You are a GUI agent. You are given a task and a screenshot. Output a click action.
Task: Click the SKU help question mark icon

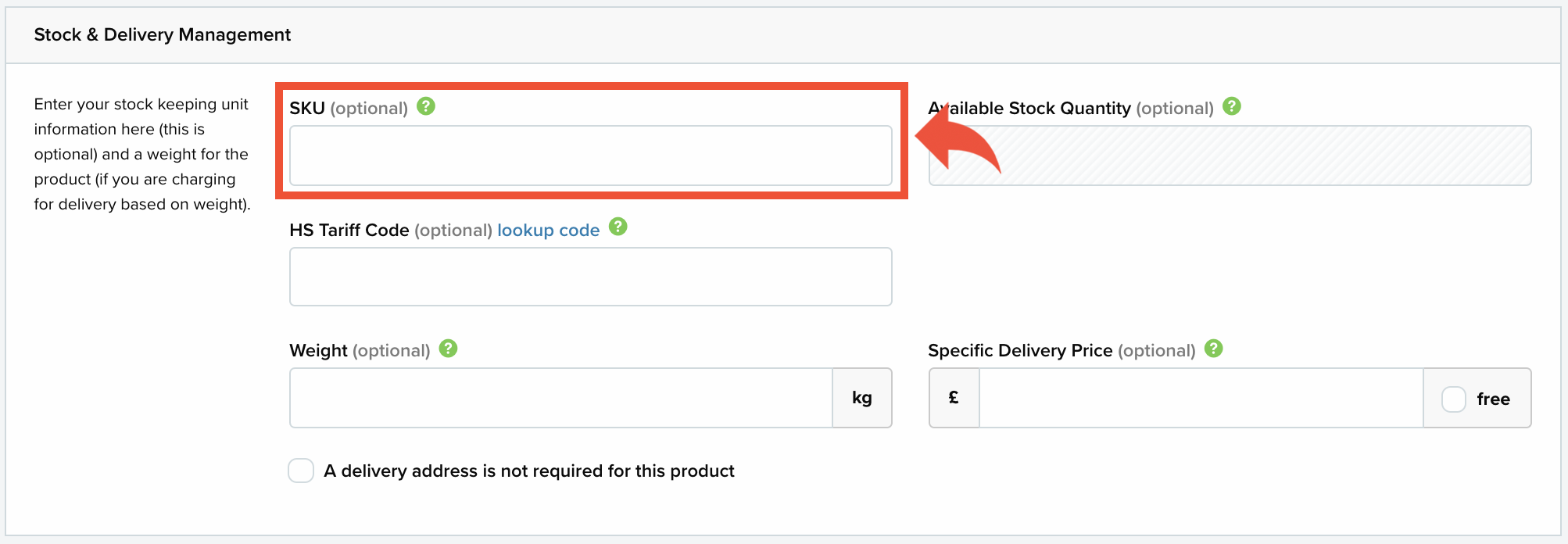pyautogui.click(x=426, y=106)
